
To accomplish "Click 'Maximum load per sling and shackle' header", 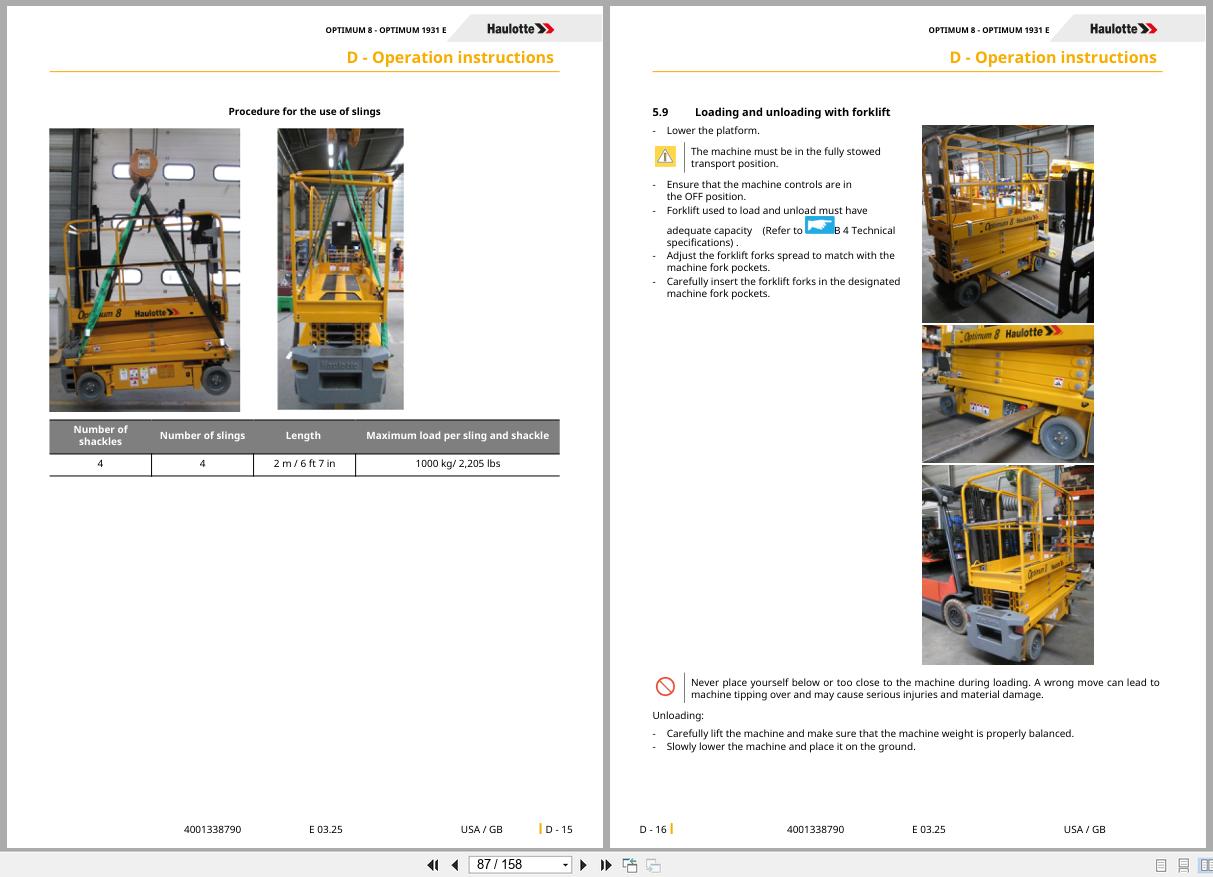I will (457, 436).
